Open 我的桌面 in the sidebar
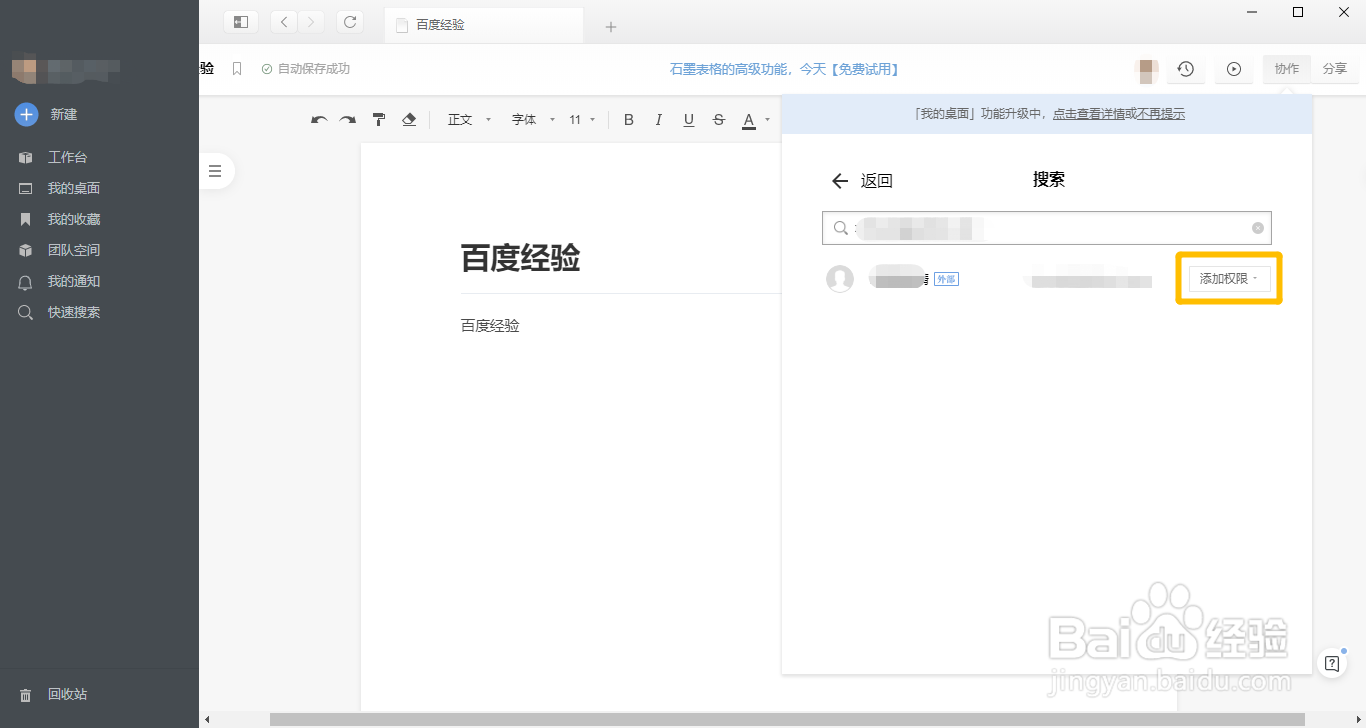 [73, 188]
